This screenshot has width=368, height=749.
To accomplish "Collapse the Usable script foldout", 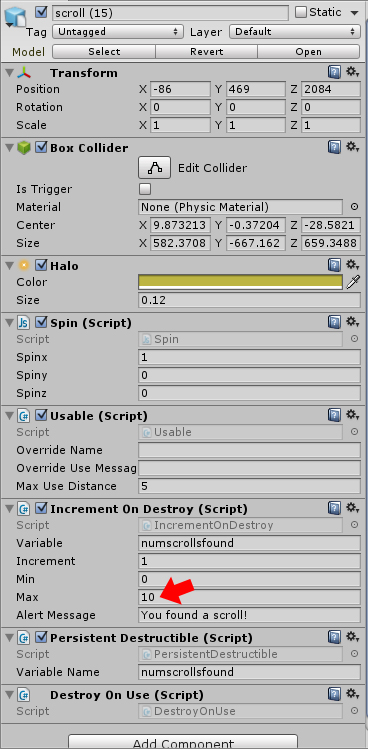I will pyautogui.click(x=9, y=416).
